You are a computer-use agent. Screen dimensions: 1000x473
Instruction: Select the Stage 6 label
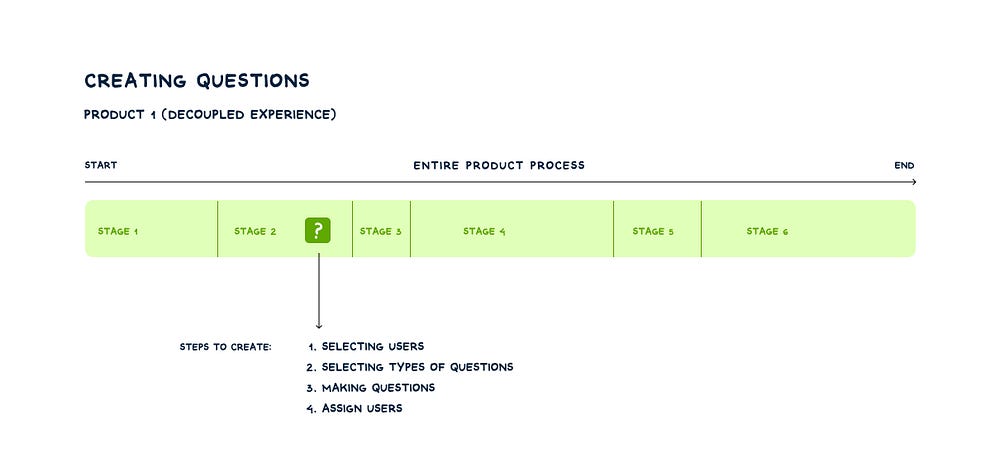point(767,232)
